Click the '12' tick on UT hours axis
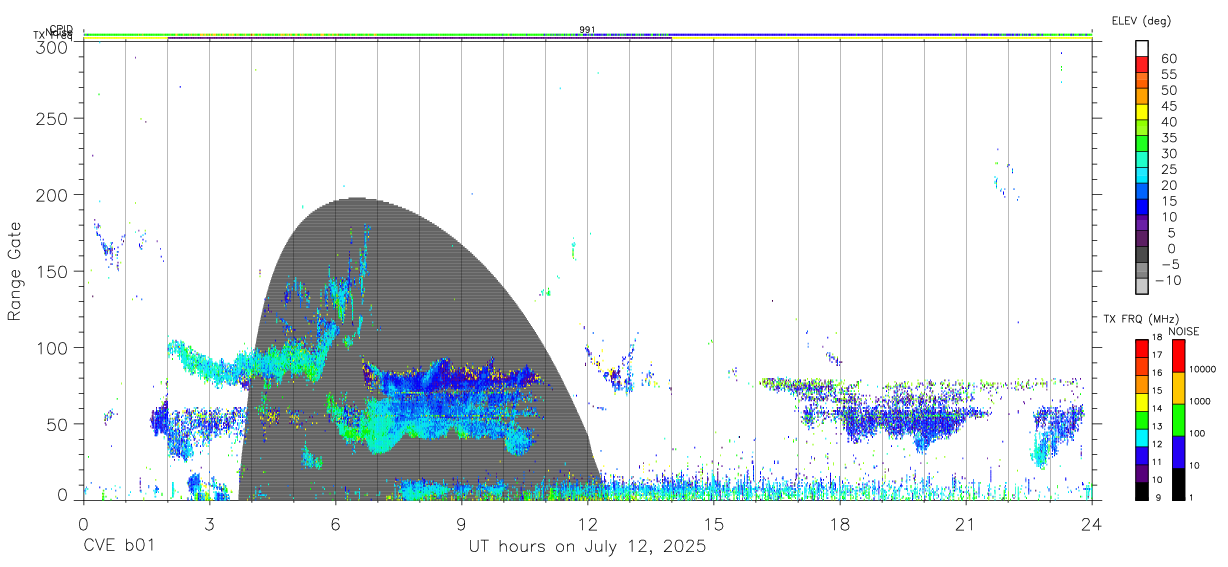This screenshot has height=567, width=1228. coord(588,524)
